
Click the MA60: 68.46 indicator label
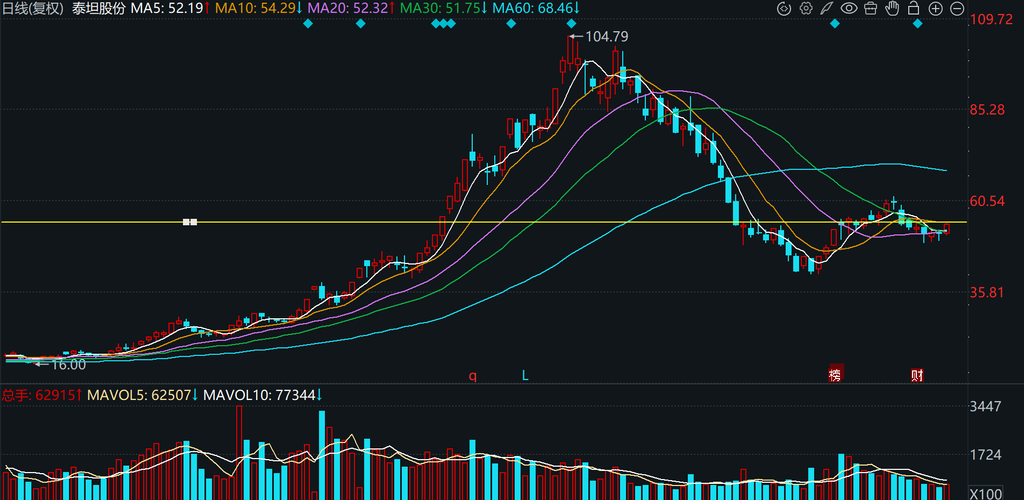coord(536,8)
